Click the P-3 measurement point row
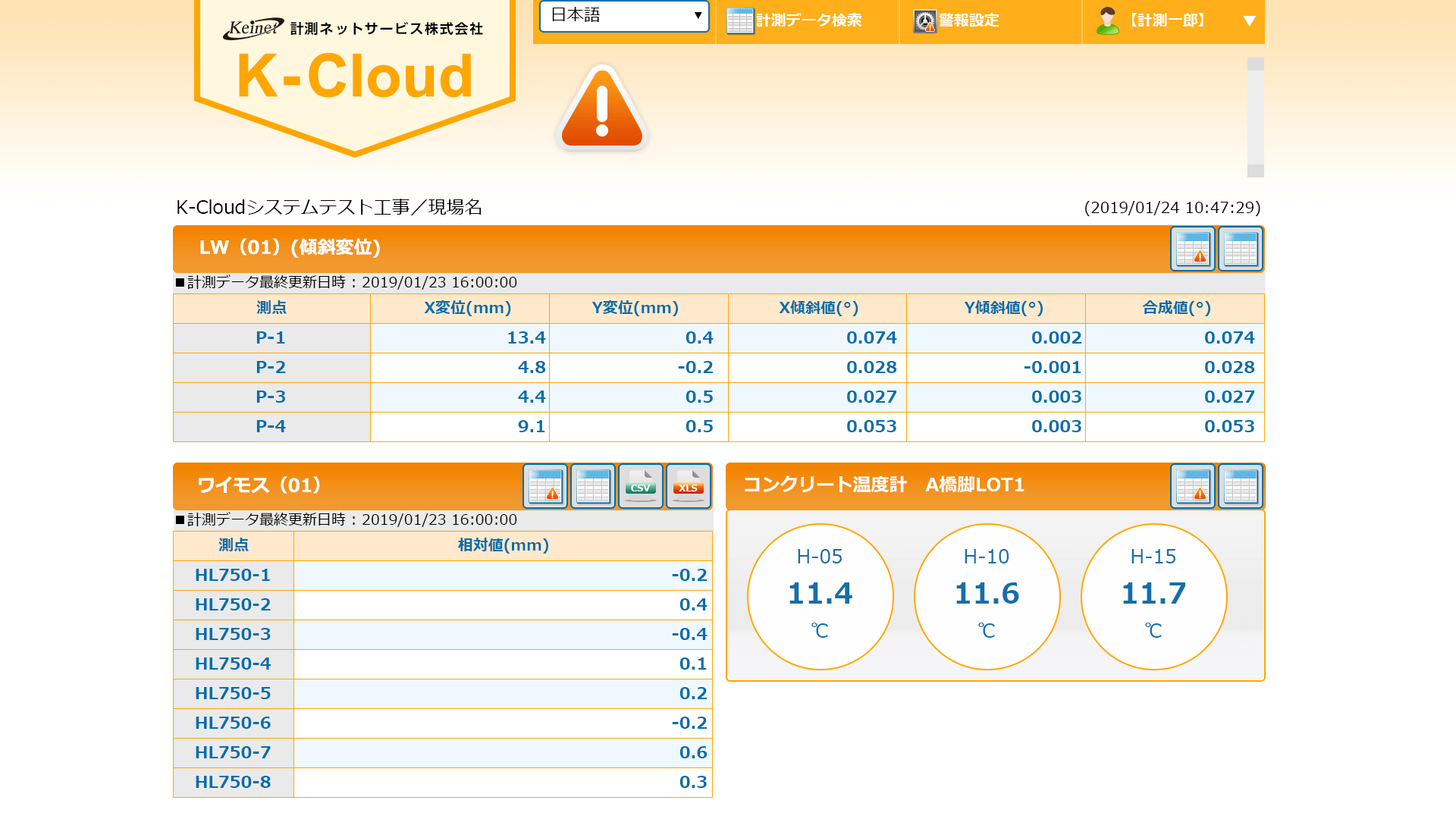Viewport: 1456px width, 819px height. pyautogui.click(x=718, y=397)
